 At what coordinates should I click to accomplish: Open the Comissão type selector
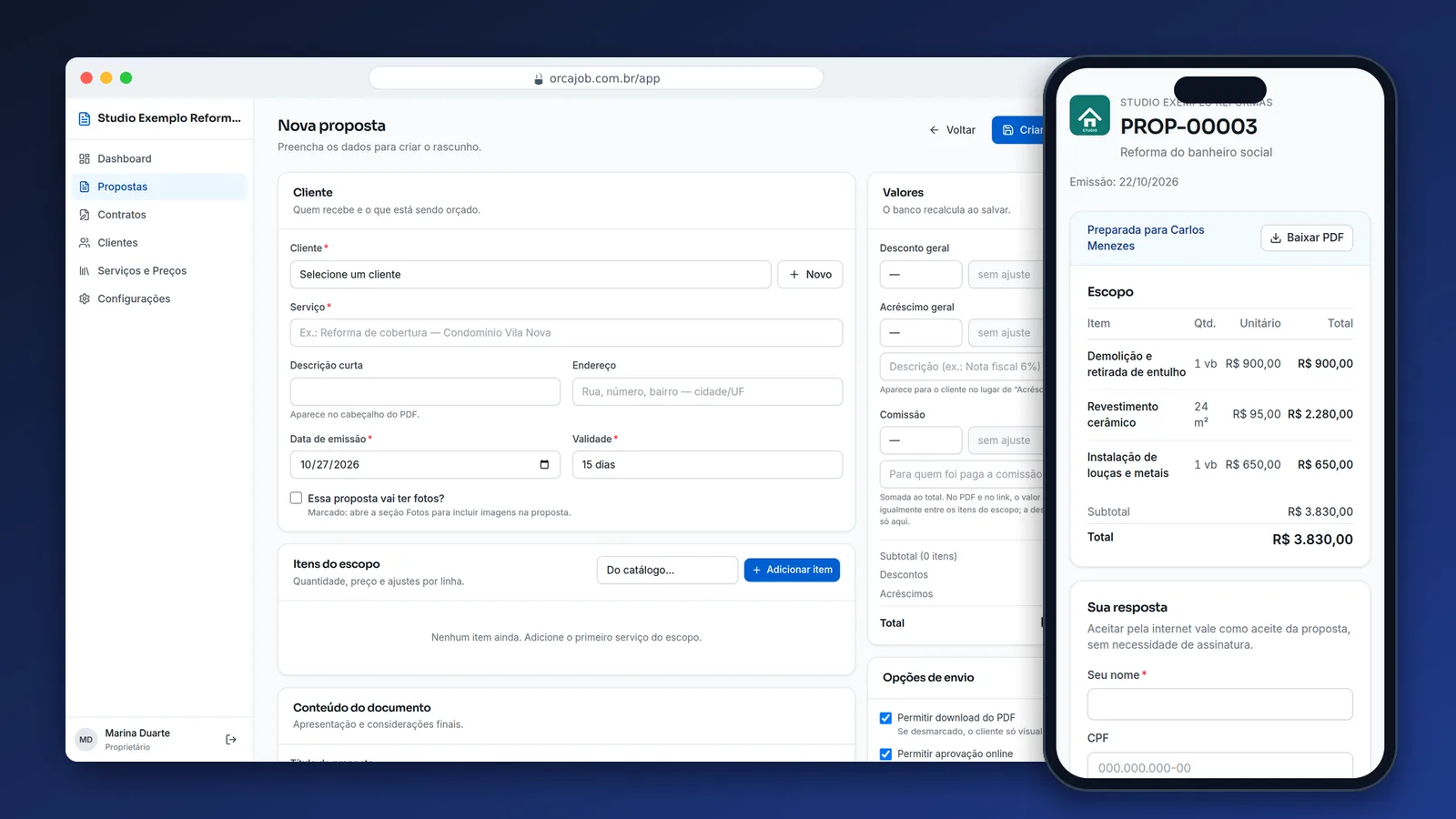(921, 440)
